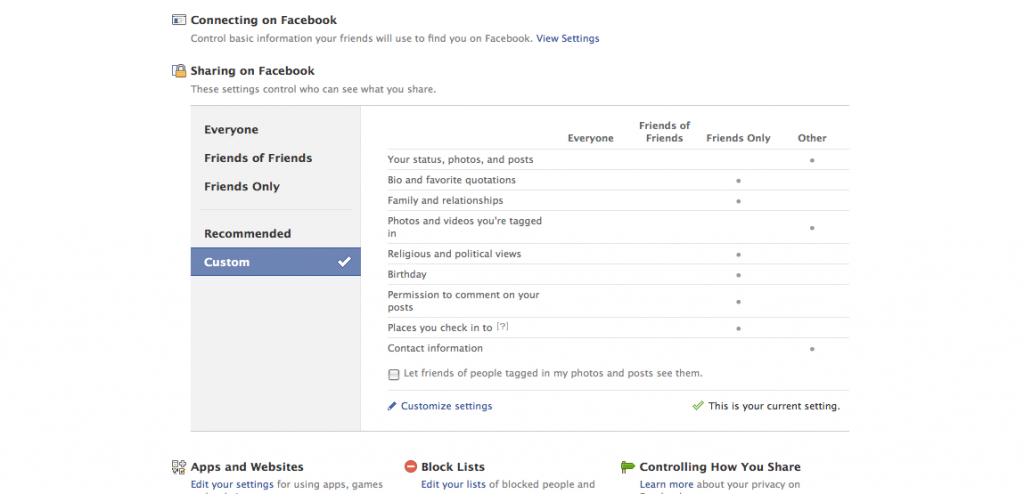Click the Sharing on Facebook heading
This screenshot has width=1024, height=494.
point(253,71)
